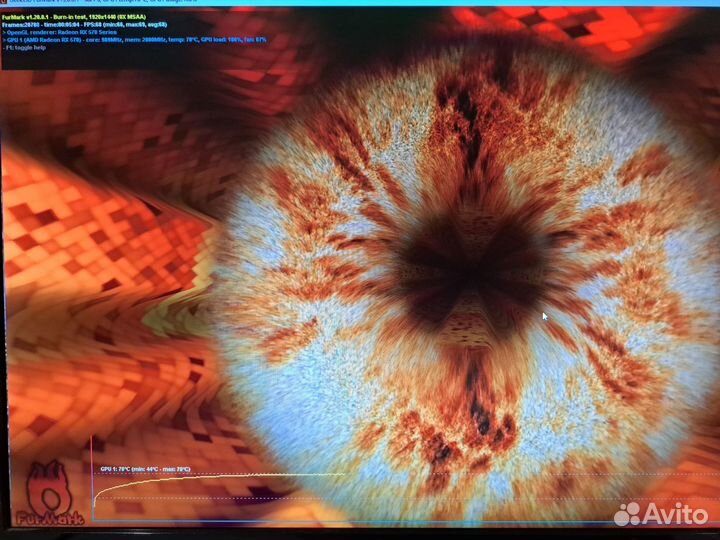Click the 'F1: toggle help' hint
The height and width of the screenshot is (540, 720).
tap(24, 47)
